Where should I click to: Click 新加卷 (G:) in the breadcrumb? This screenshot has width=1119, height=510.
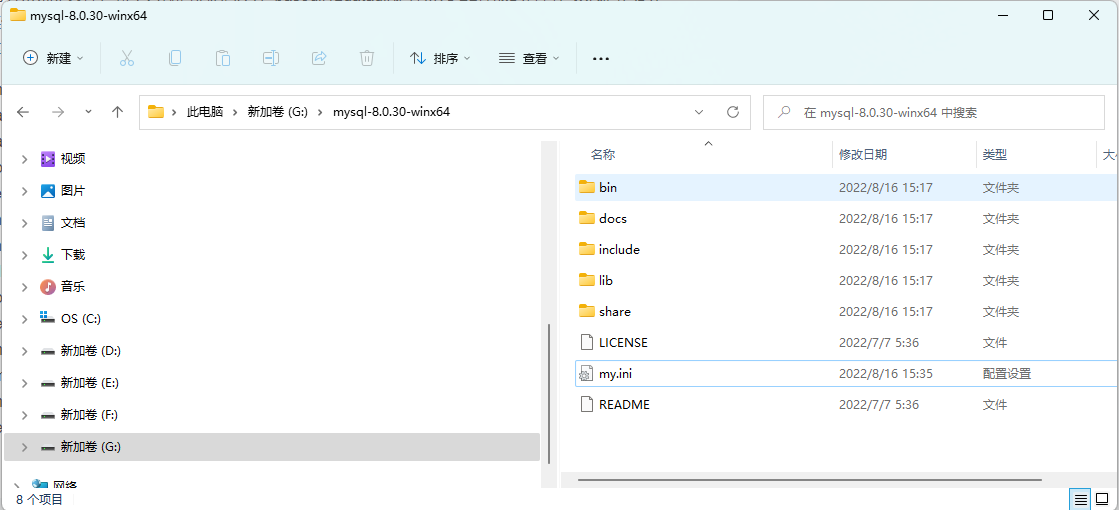[278, 112]
